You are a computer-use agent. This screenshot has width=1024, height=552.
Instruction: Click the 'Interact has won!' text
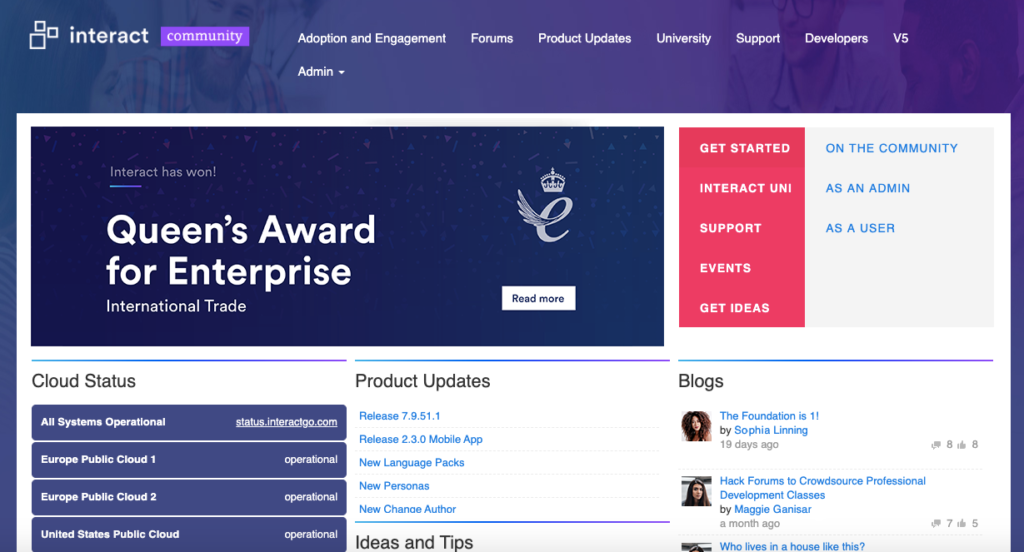[163, 172]
